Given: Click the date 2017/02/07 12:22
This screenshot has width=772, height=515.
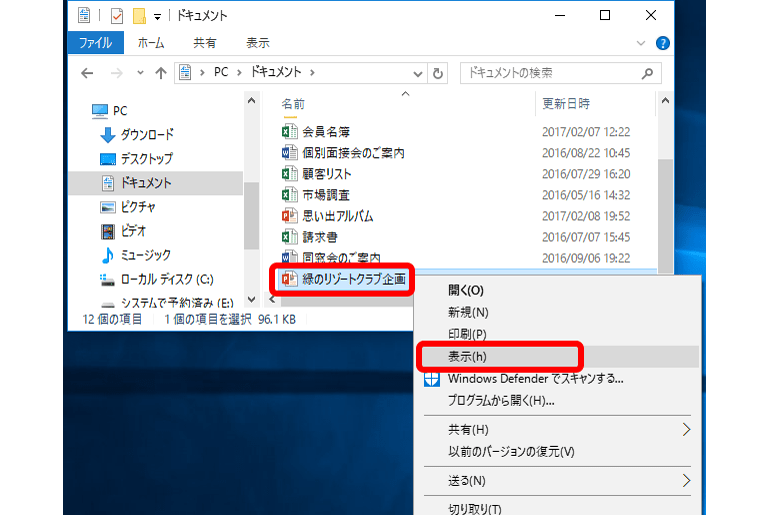Looking at the screenshot, I should (x=586, y=132).
